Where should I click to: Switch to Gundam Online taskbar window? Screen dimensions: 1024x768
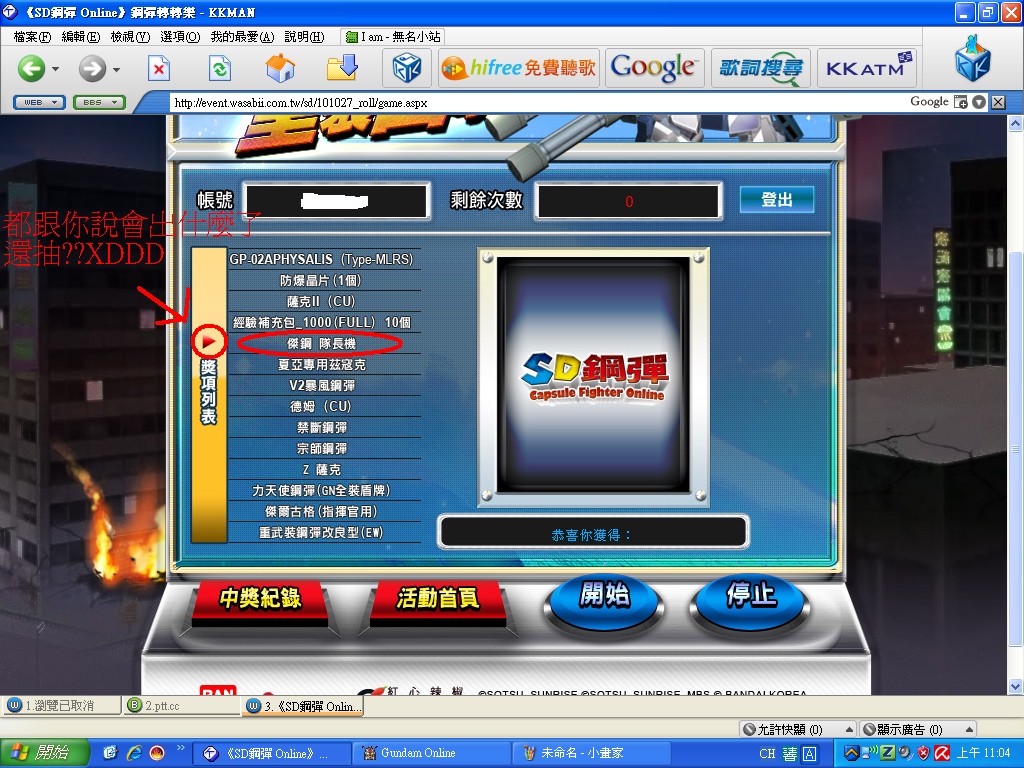coord(431,753)
